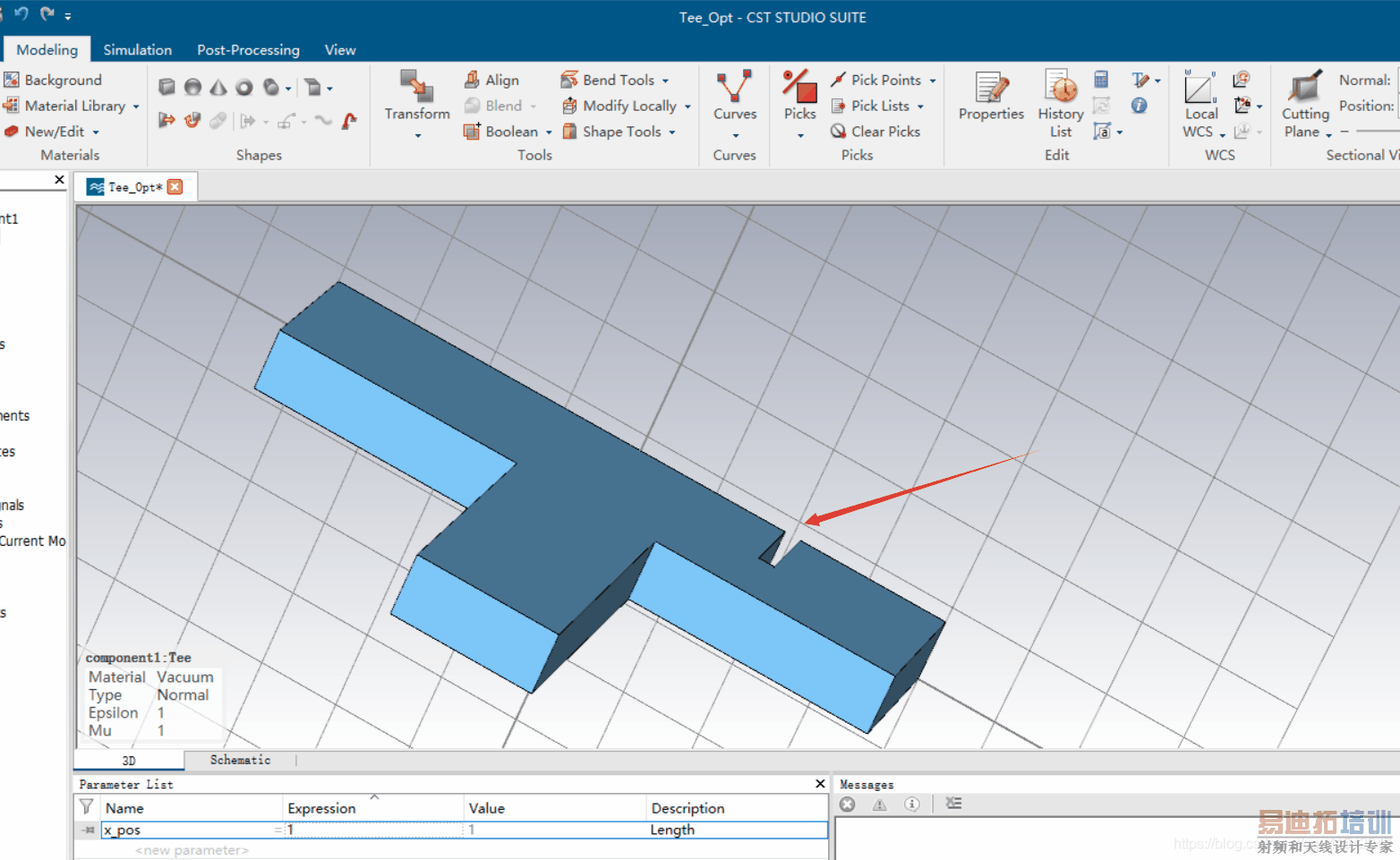This screenshot has height=860, width=1400.
Task: Edit the x_pos parameter name cell
Action: coord(192,830)
